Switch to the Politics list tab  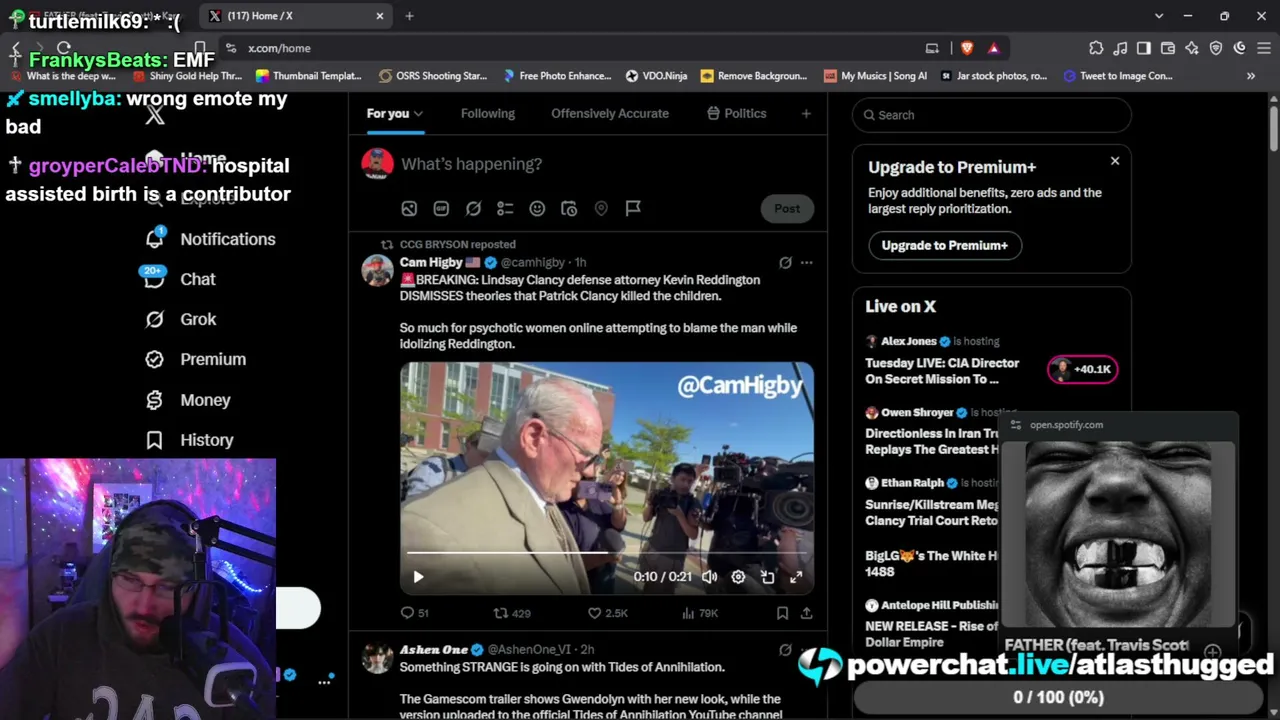tap(736, 113)
